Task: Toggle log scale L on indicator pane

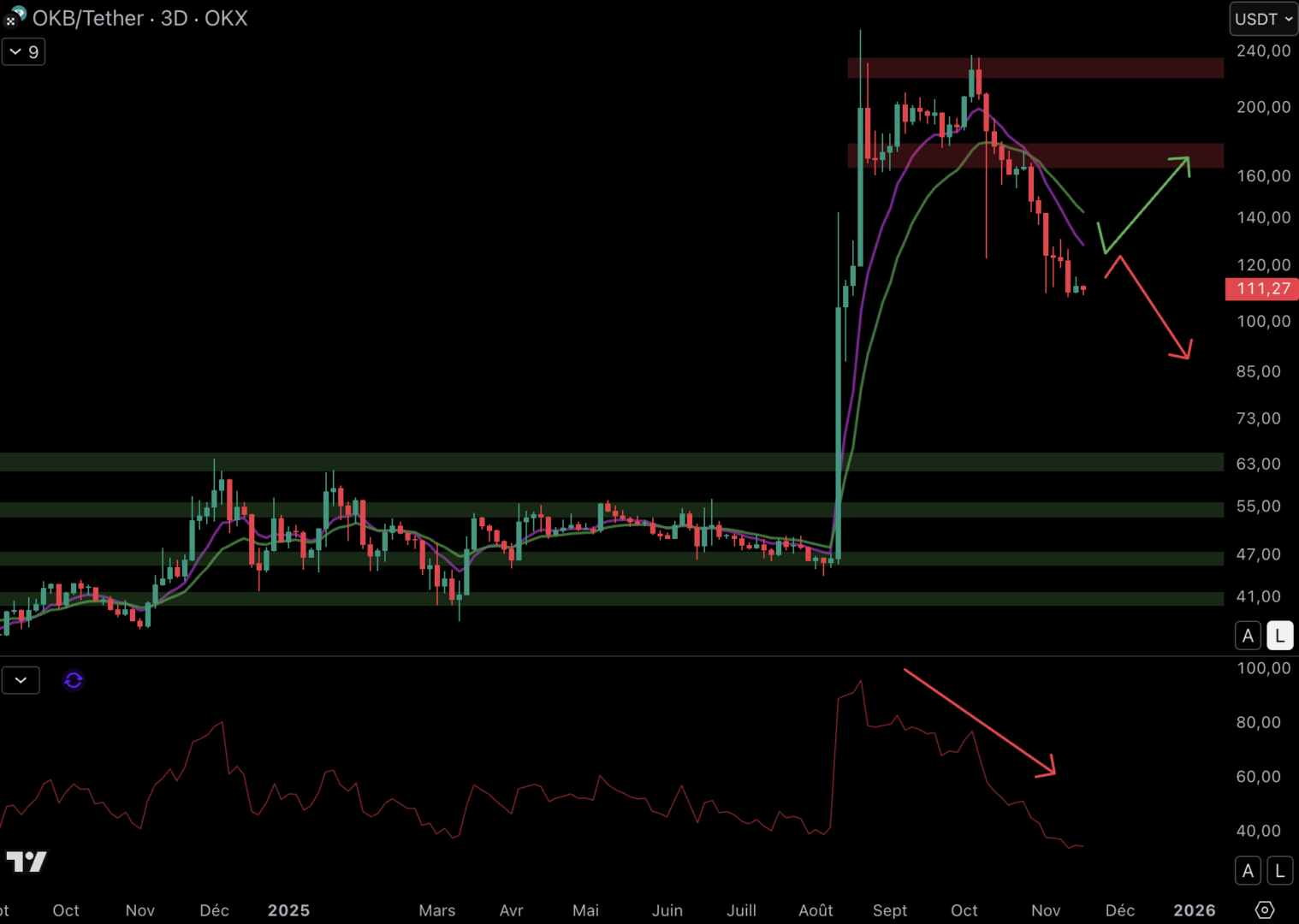Action: pyautogui.click(x=1279, y=871)
